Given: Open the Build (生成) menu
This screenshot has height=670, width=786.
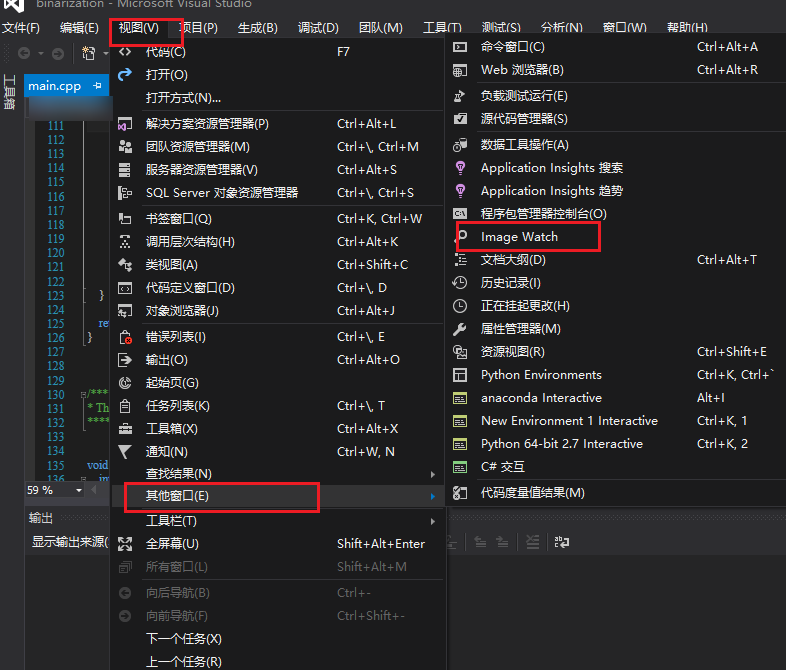Looking at the screenshot, I should point(258,28).
